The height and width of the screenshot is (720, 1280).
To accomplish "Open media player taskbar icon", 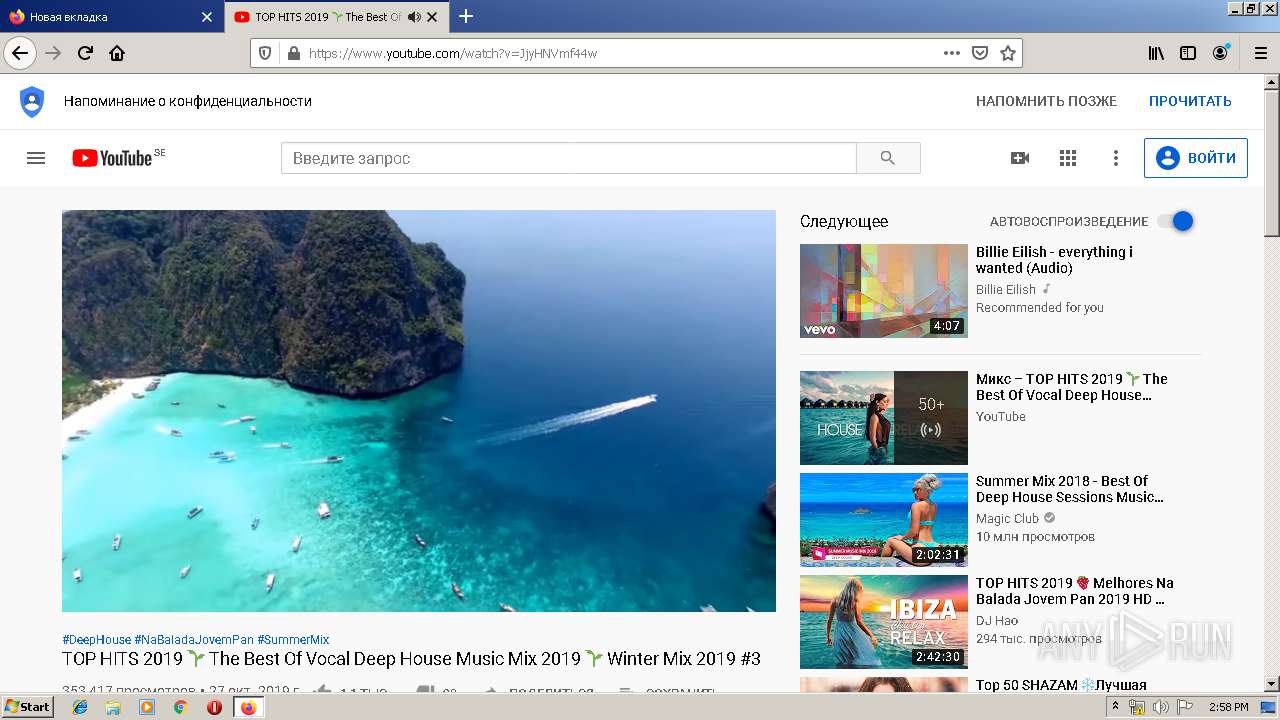I will click(147, 707).
